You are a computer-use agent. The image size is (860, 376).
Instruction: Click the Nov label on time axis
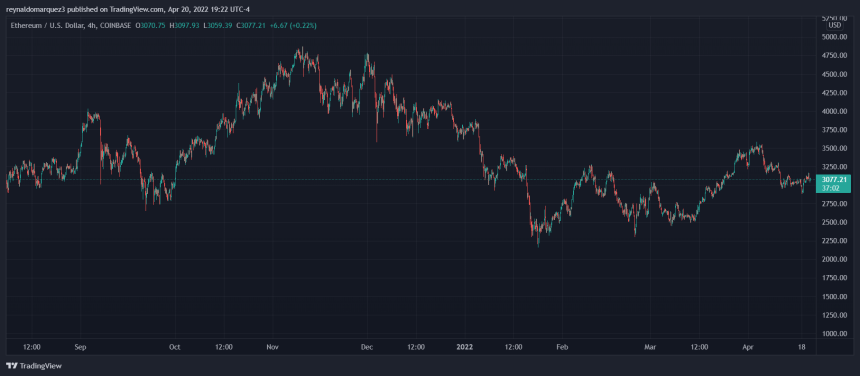(273, 347)
